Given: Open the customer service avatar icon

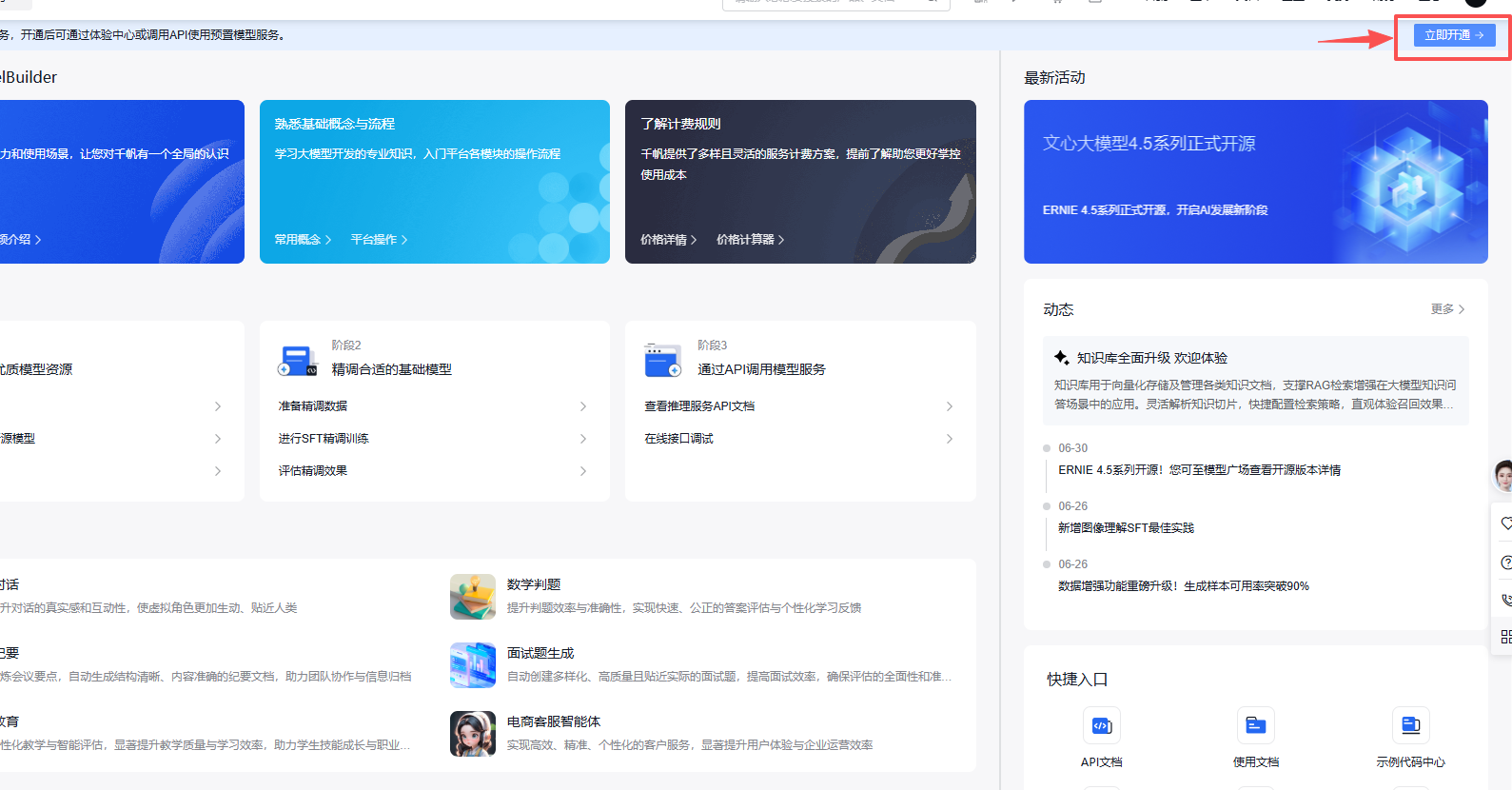Looking at the screenshot, I should click(x=1503, y=474).
